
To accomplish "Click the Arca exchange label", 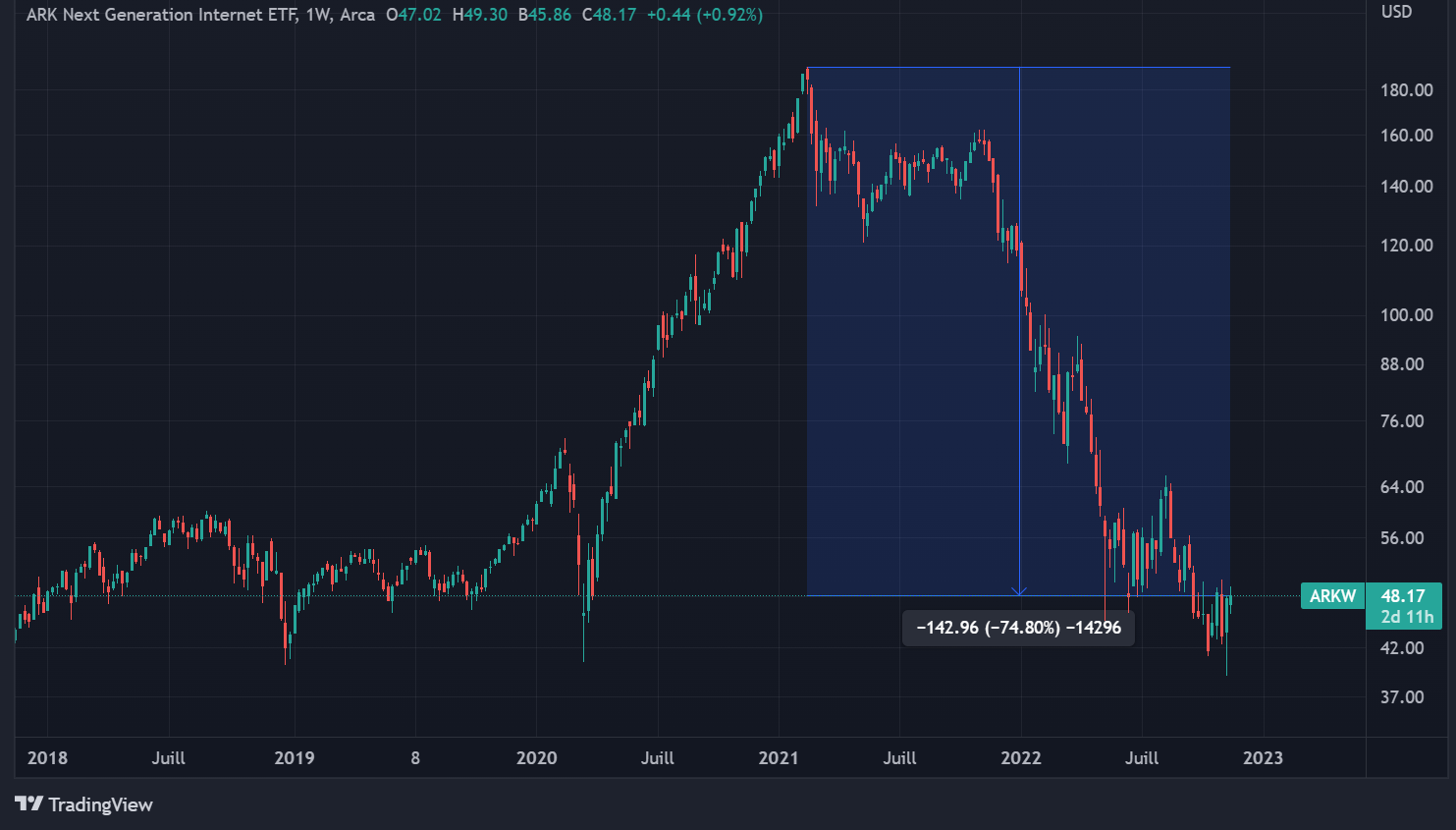I will [357, 15].
